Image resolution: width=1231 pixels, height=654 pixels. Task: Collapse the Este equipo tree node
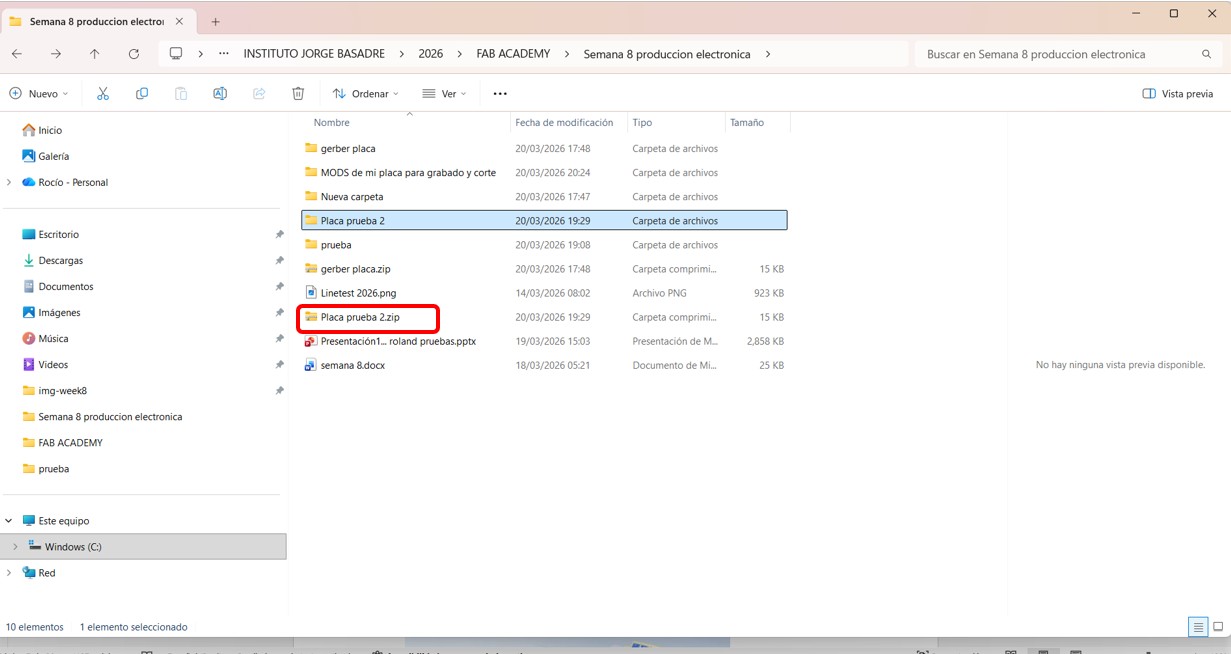[9, 521]
